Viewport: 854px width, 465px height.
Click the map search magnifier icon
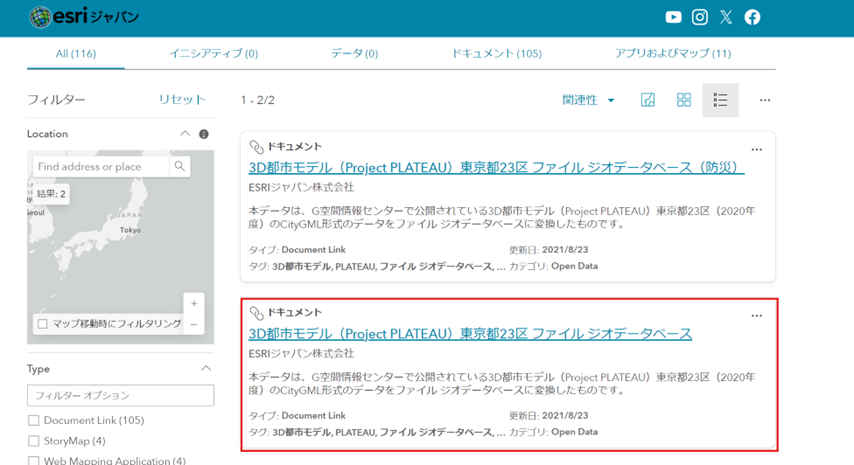tap(180, 166)
